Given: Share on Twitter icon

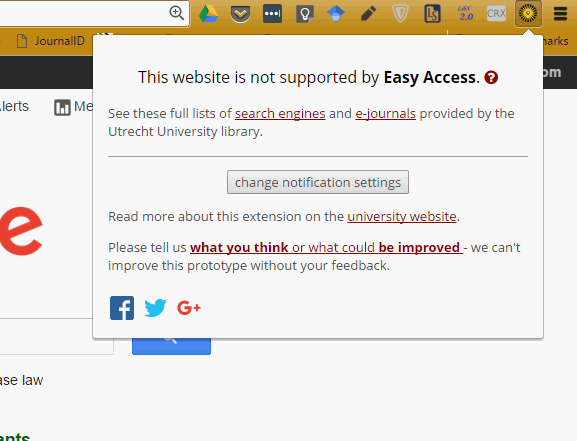Looking at the screenshot, I should (x=155, y=308).
